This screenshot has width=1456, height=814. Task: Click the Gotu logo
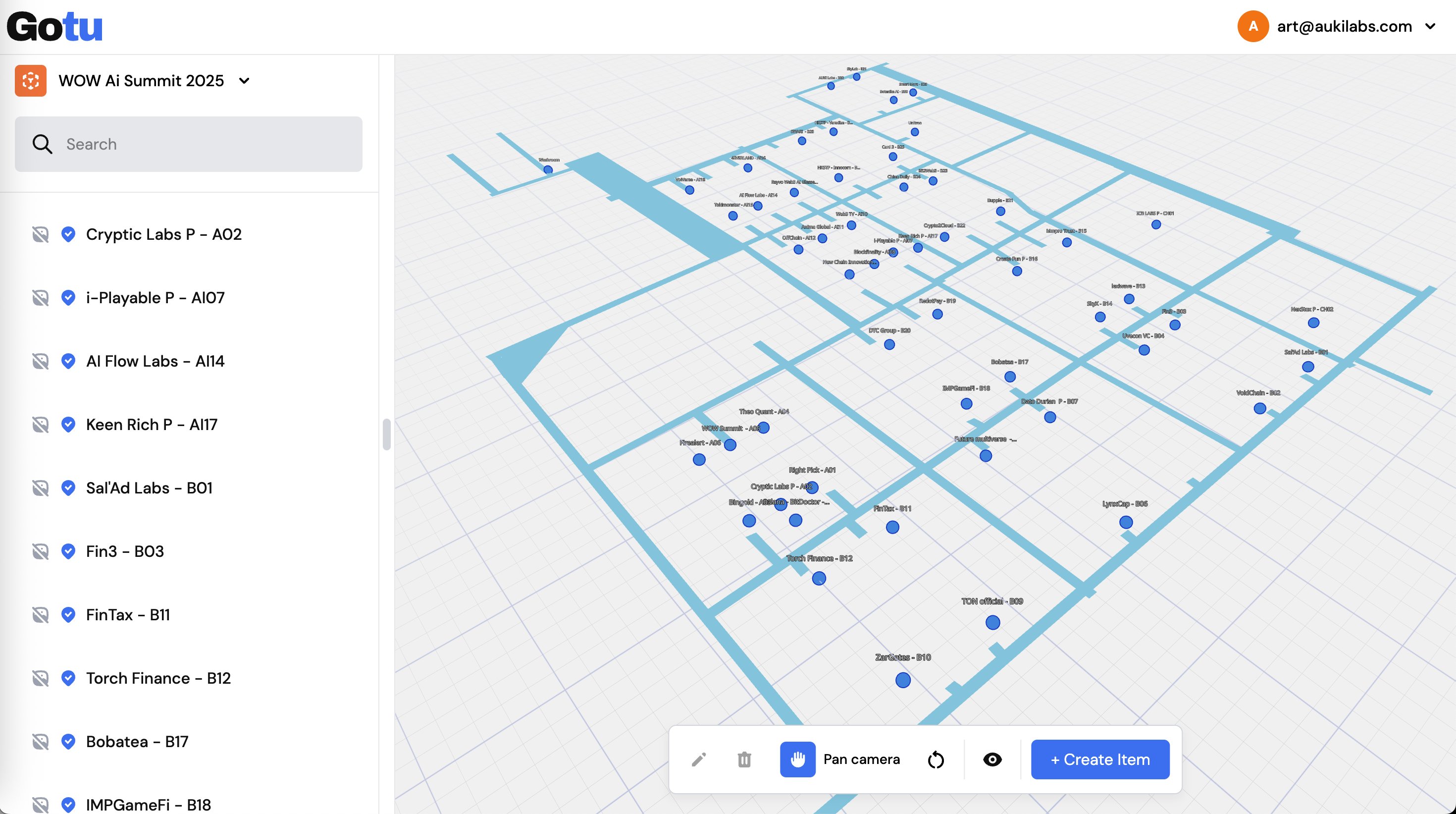point(55,27)
